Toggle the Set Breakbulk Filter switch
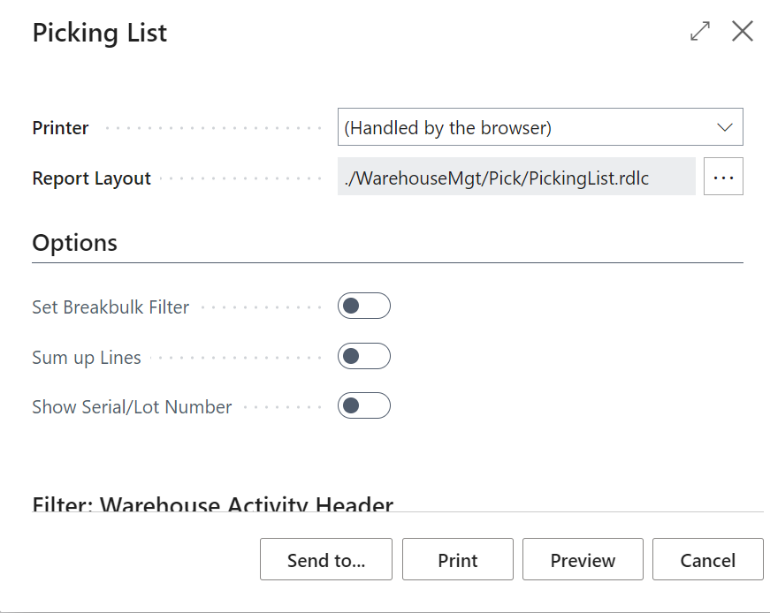 click(x=364, y=306)
